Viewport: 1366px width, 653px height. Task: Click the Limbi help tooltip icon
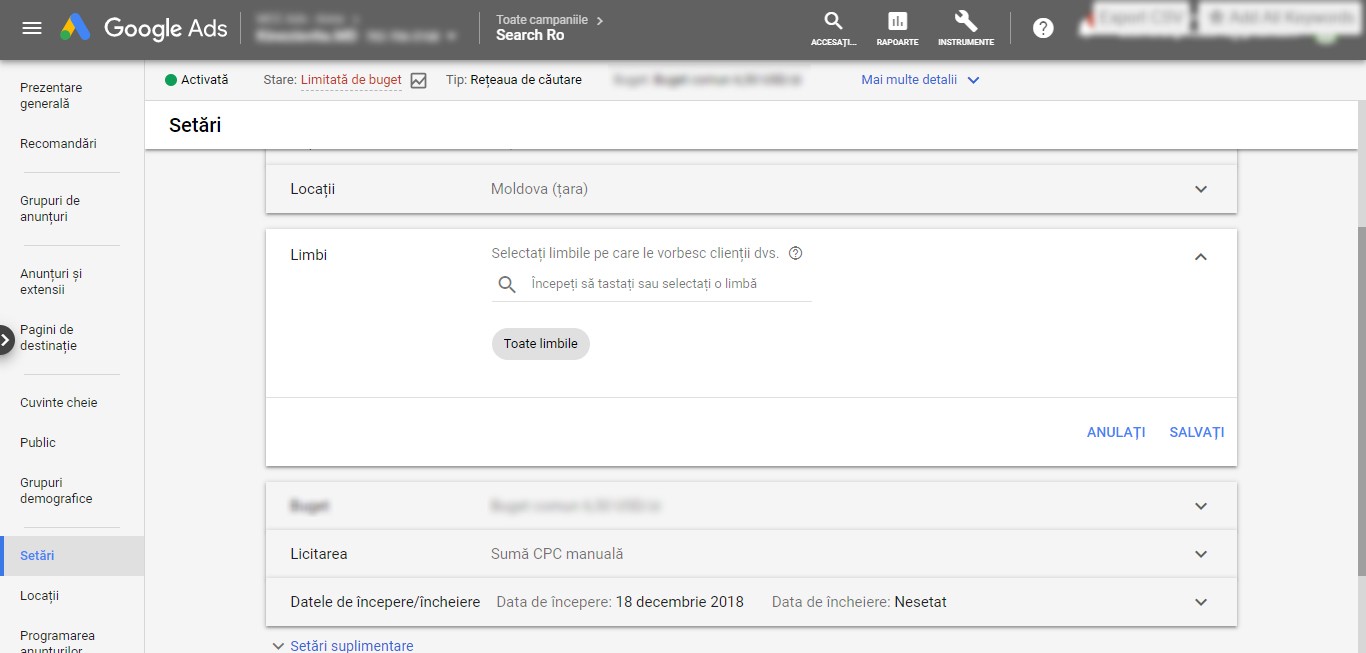(x=796, y=253)
